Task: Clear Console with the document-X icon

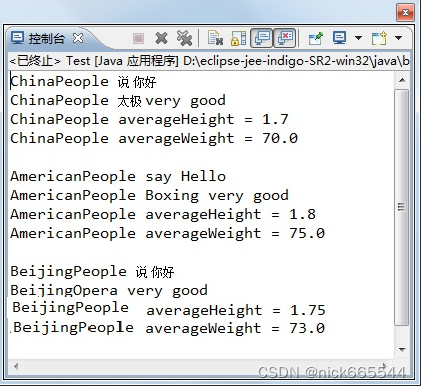Action: [215, 38]
